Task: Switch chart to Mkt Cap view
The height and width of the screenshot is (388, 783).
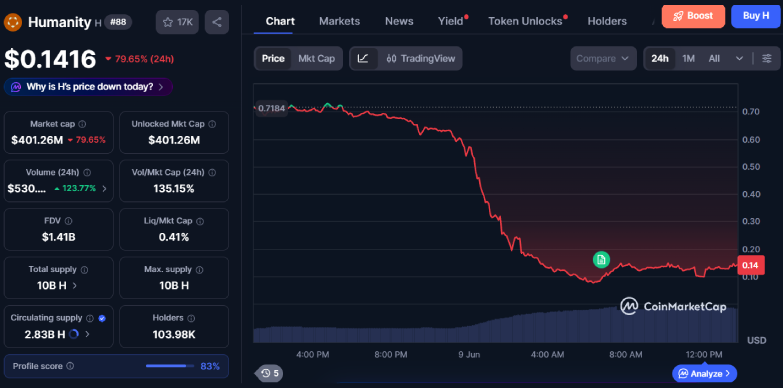Action: [317, 58]
